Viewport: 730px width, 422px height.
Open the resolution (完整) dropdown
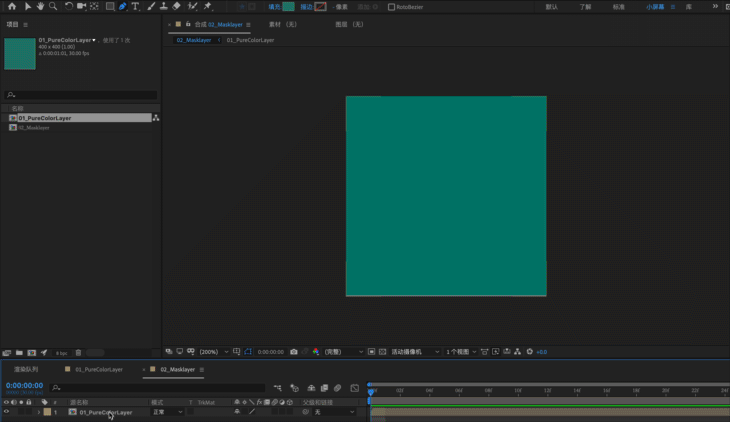(x=344, y=352)
